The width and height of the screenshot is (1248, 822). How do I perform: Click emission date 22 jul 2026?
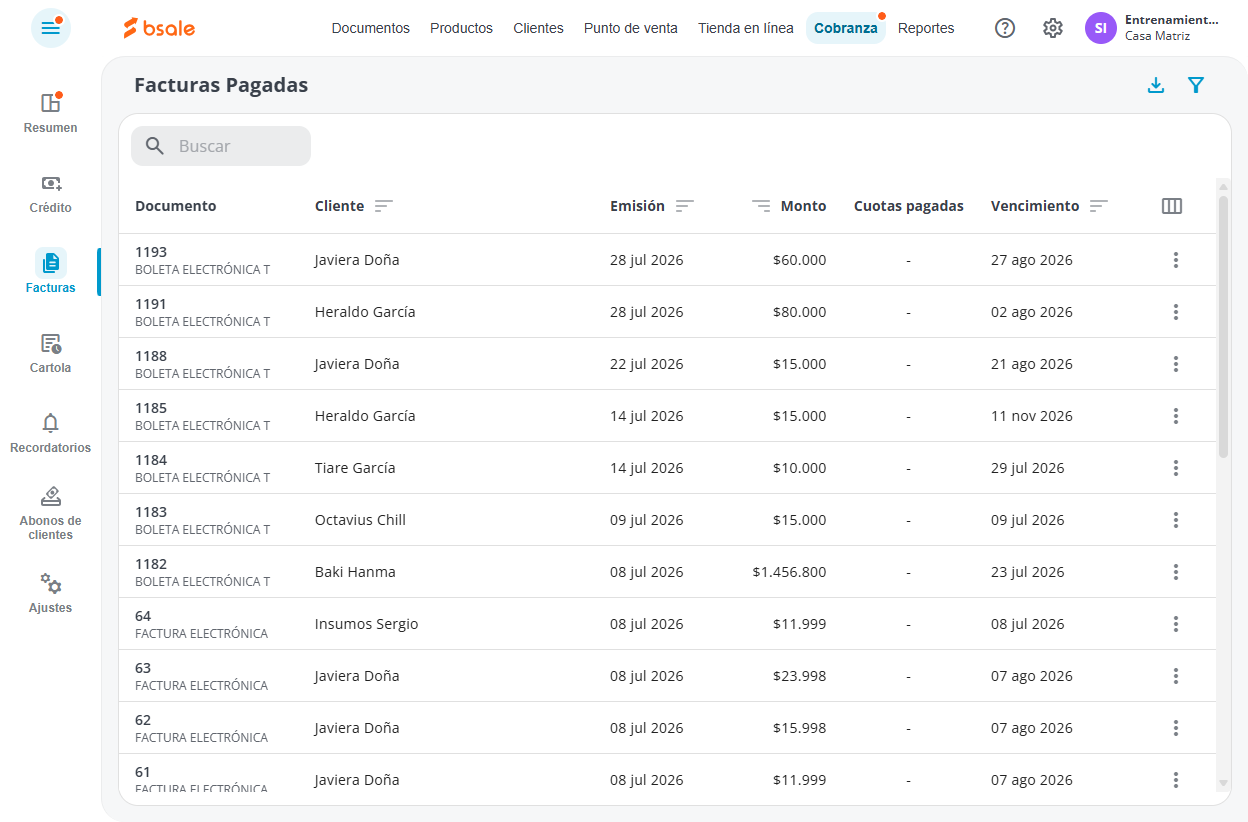coord(647,364)
